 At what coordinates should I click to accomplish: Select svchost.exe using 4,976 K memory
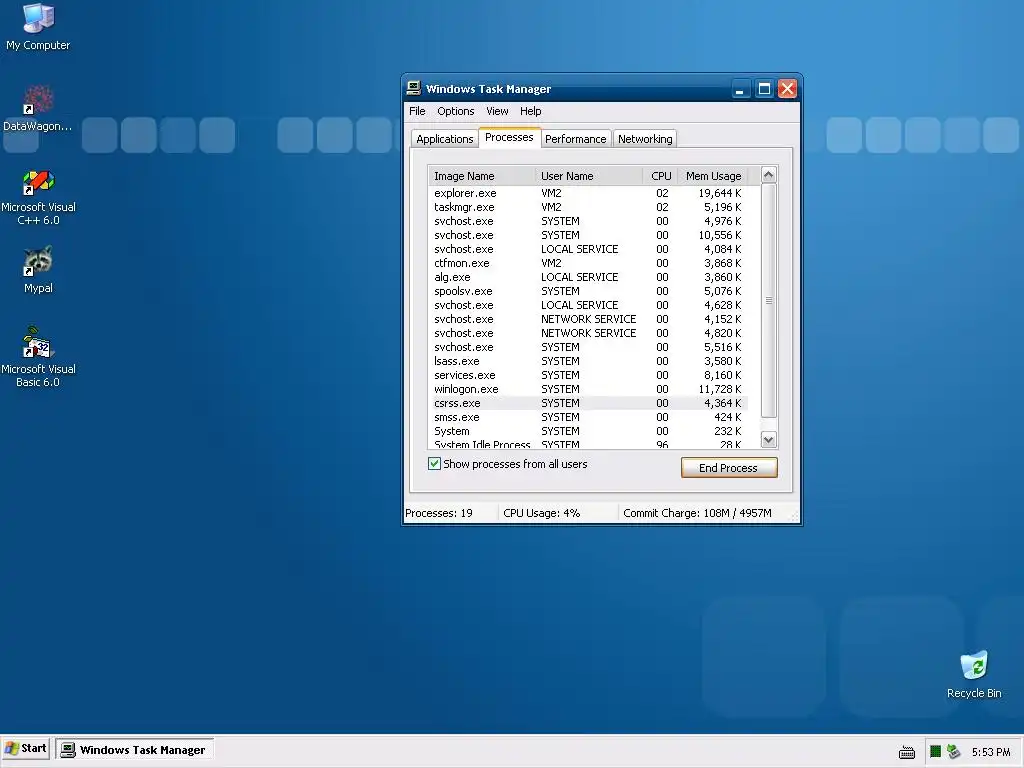coord(588,221)
